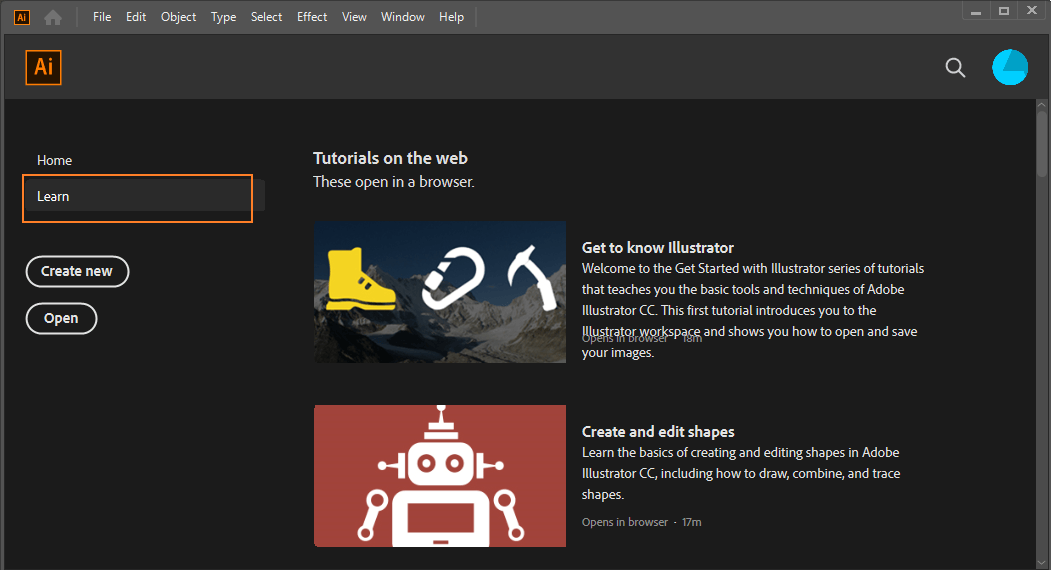Screen dimensions: 1051x570
Task: Open the Effect menu
Action: click(x=312, y=17)
